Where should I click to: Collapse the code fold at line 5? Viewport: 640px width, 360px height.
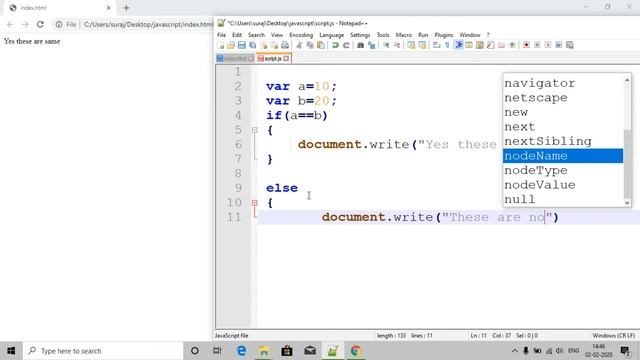(255, 130)
